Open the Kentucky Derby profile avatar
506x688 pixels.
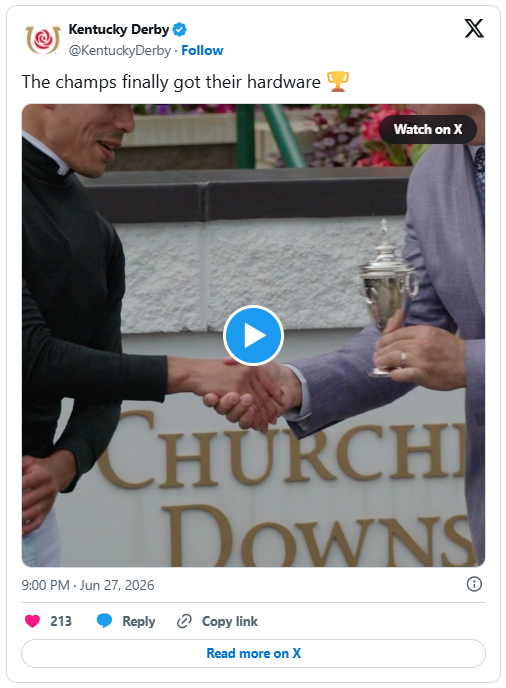tap(43, 39)
